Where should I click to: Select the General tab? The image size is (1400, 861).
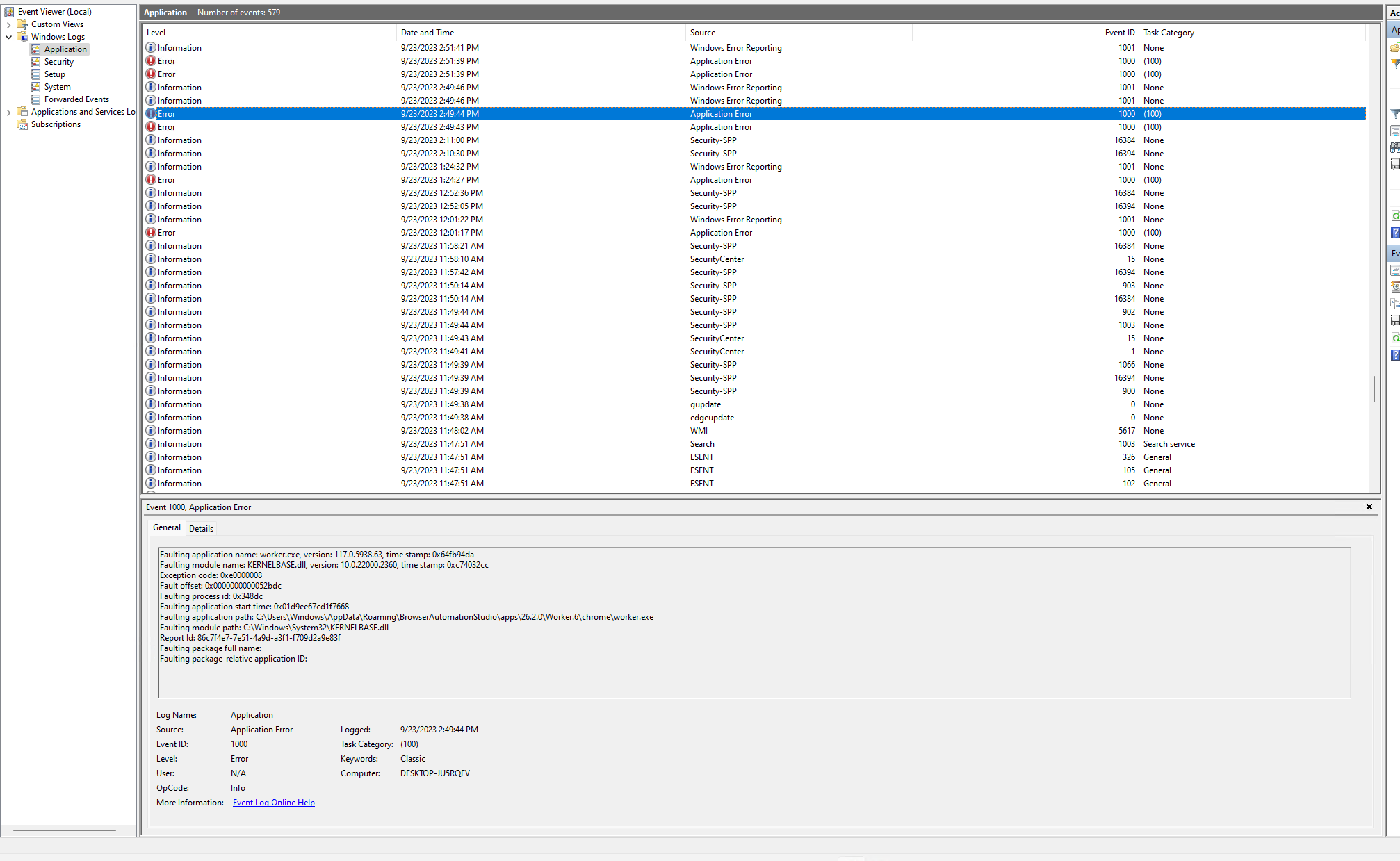[167, 528]
